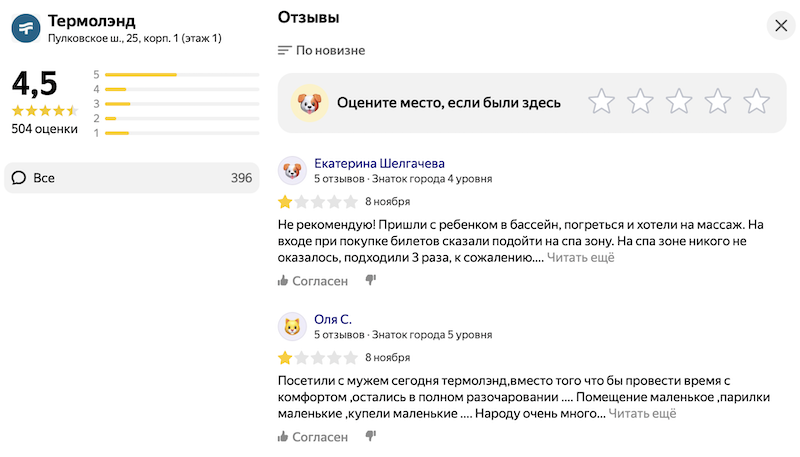Open the По новизне sorting dropdown

point(321,50)
